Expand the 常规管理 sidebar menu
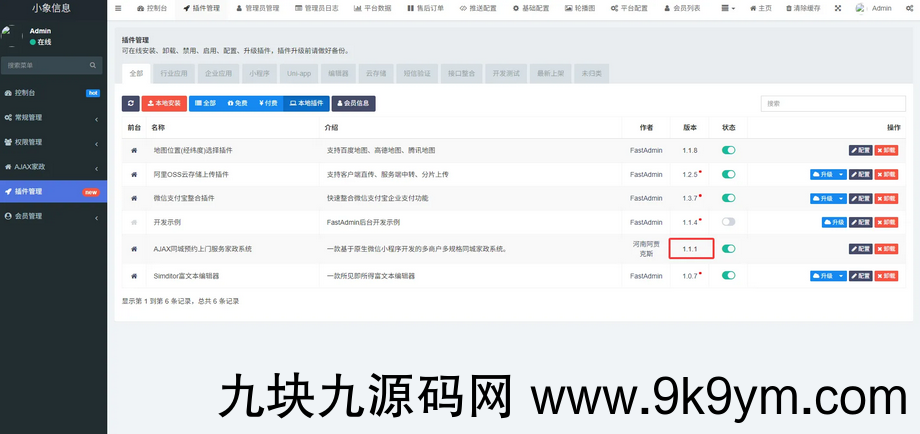The image size is (920, 434). point(53,117)
